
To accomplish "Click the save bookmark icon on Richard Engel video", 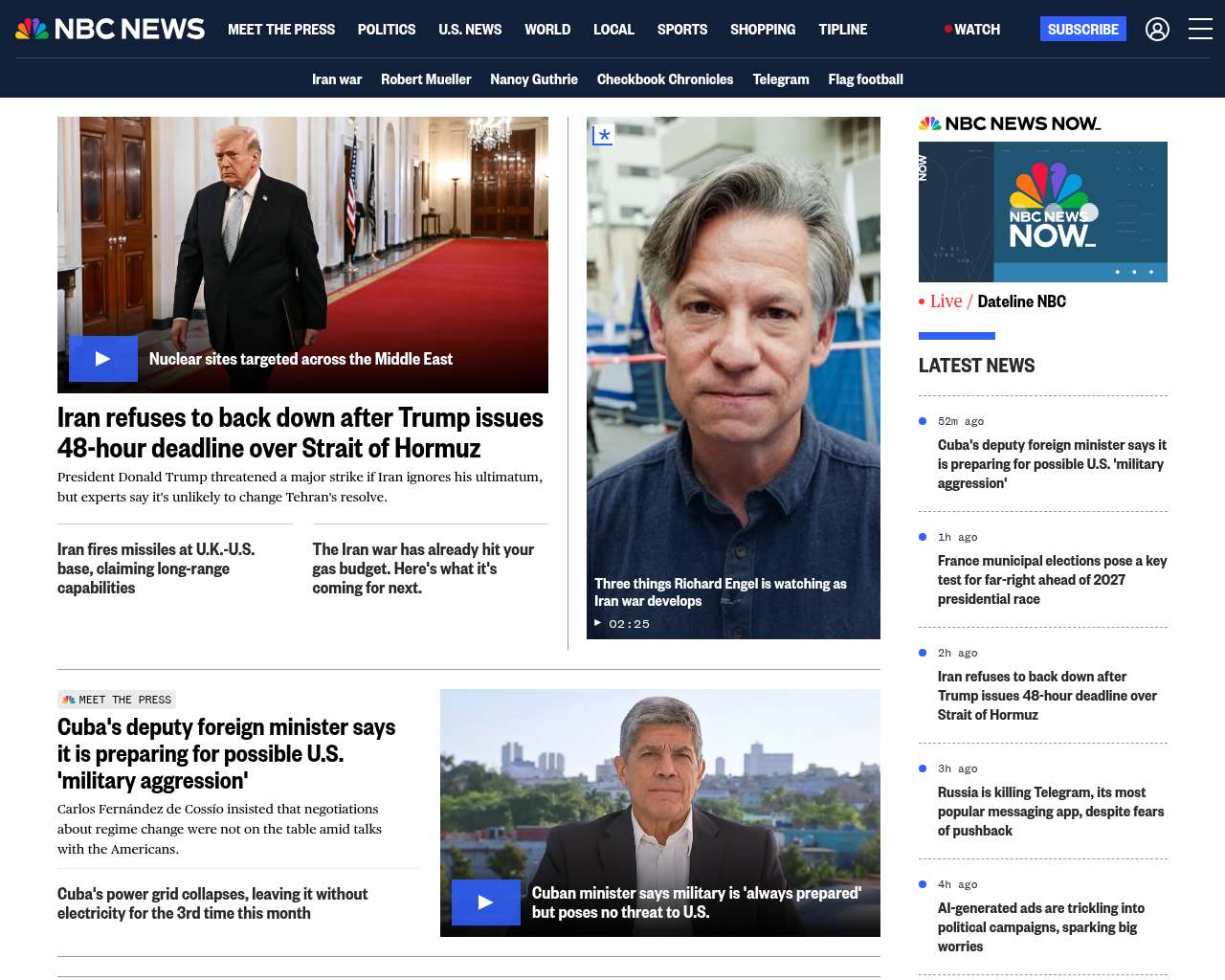I will pyautogui.click(x=602, y=136).
